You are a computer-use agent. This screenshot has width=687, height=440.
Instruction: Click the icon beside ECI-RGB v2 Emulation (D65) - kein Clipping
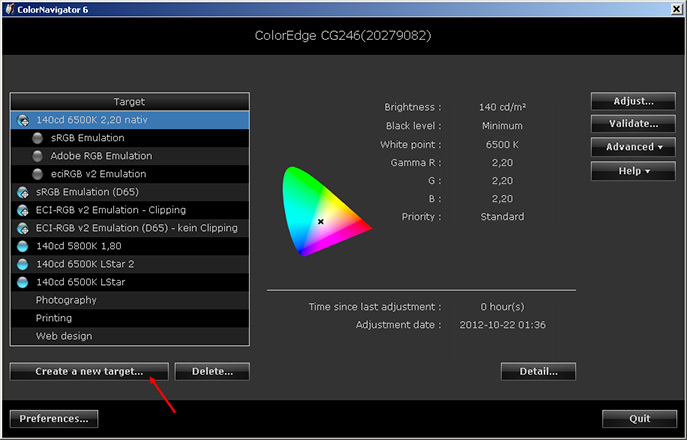coord(23,228)
